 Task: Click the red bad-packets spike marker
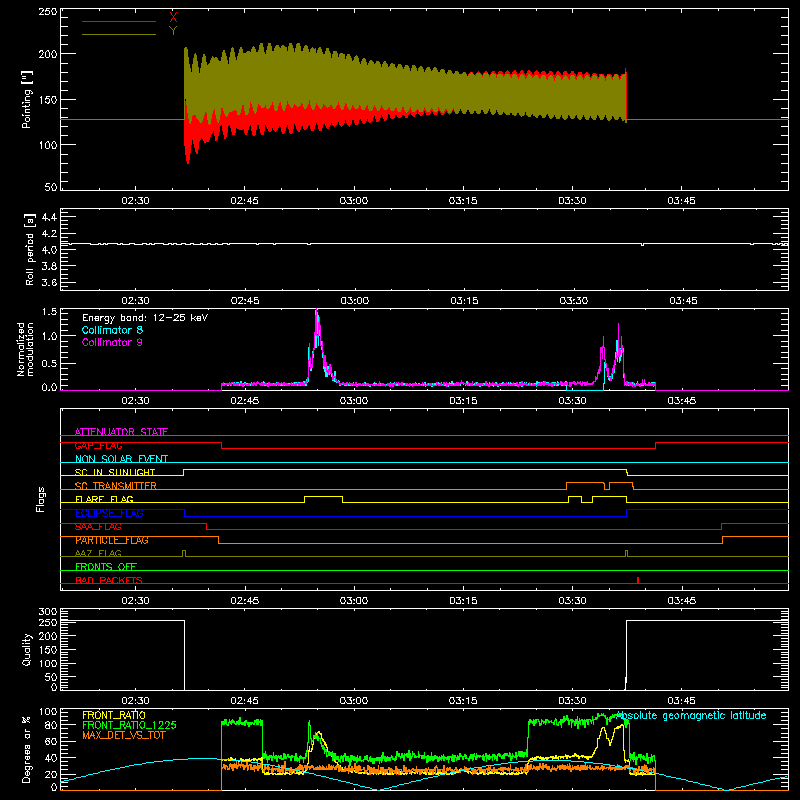coord(638,580)
